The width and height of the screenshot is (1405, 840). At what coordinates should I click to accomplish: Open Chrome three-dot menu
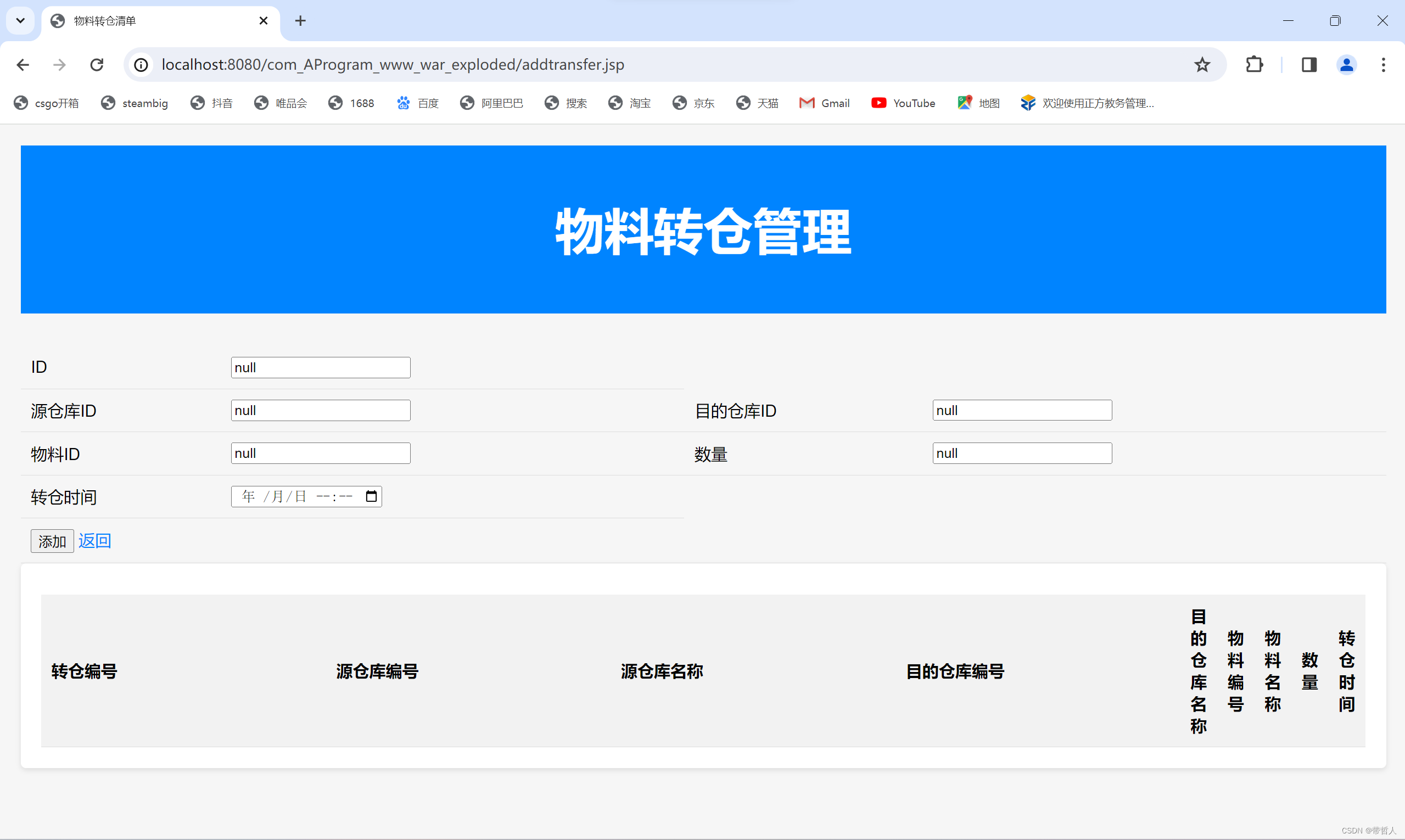[x=1383, y=65]
